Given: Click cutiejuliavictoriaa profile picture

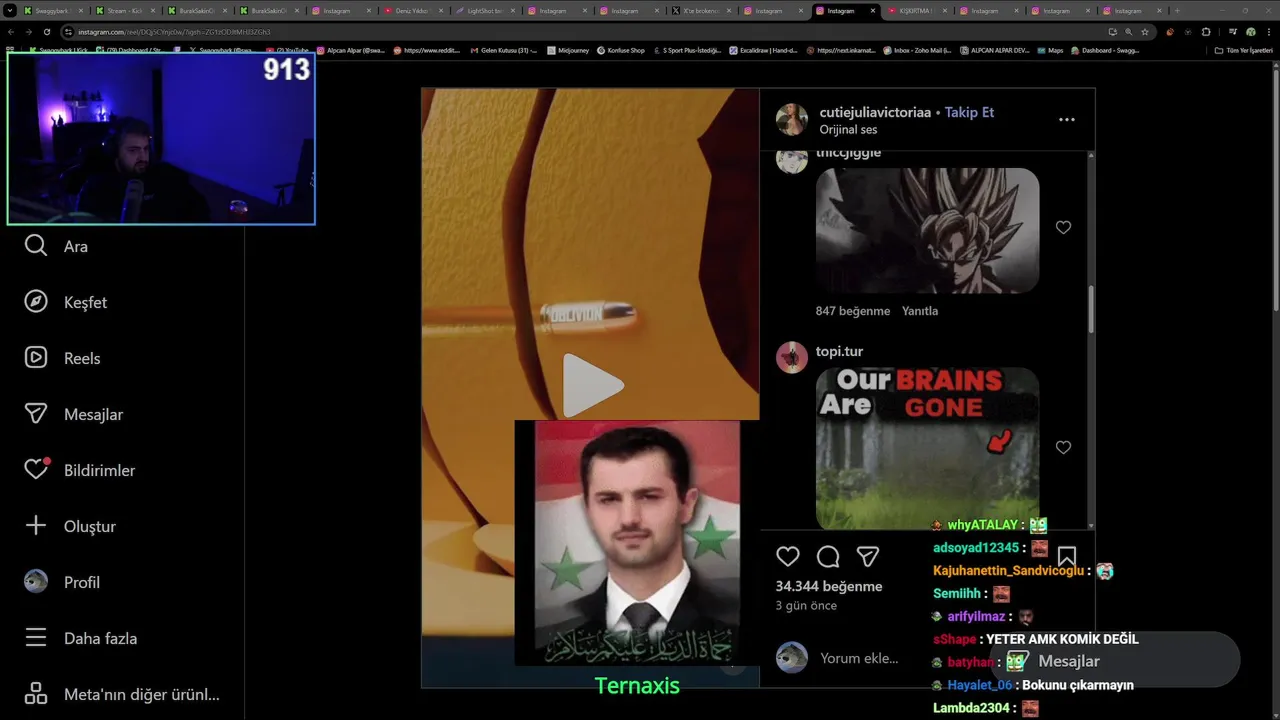Looking at the screenshot, I should click(792, 119).
